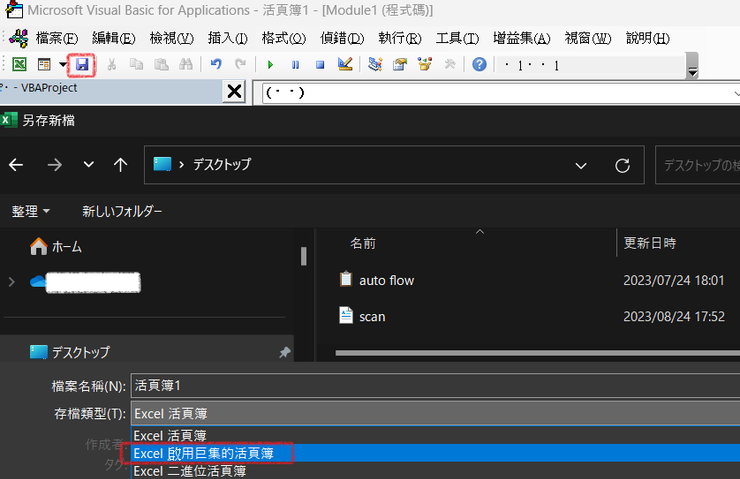Image resolution: width=740 pixels, height=479 pixels.
Task: Toggle Design Mode icon
Action: (x=345, y=64)
